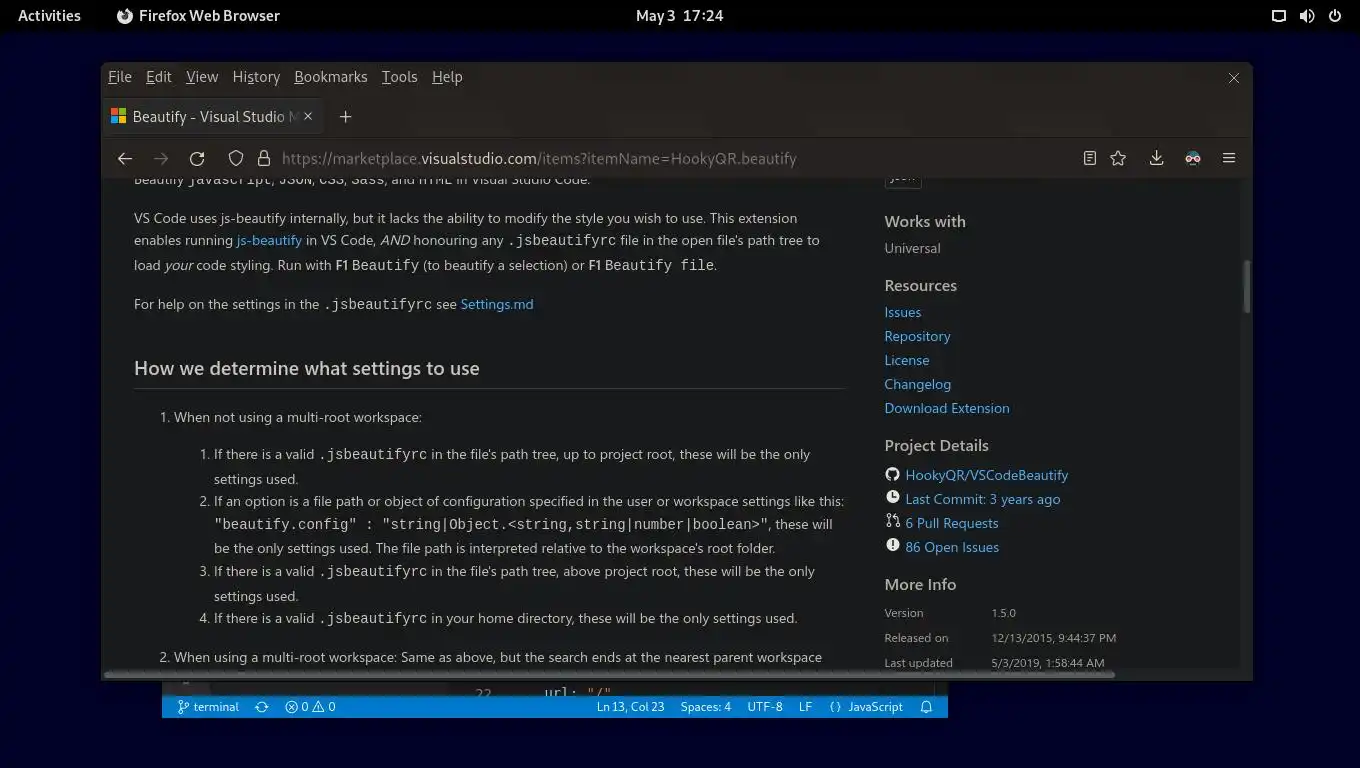
Task: Click the GitHub icon beside HookyQR/VSCodeBeautify
Action: (x=892, y=475)
